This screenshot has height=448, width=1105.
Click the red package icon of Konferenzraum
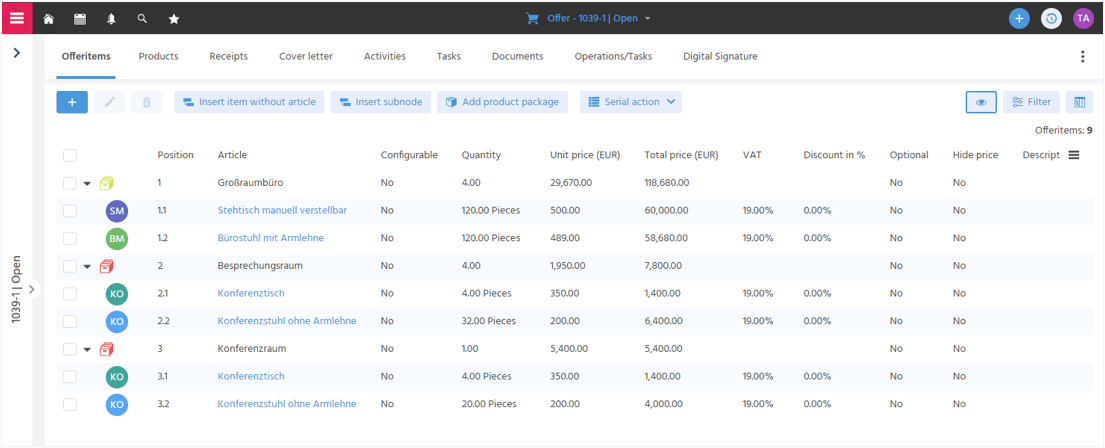coord(106,349)
